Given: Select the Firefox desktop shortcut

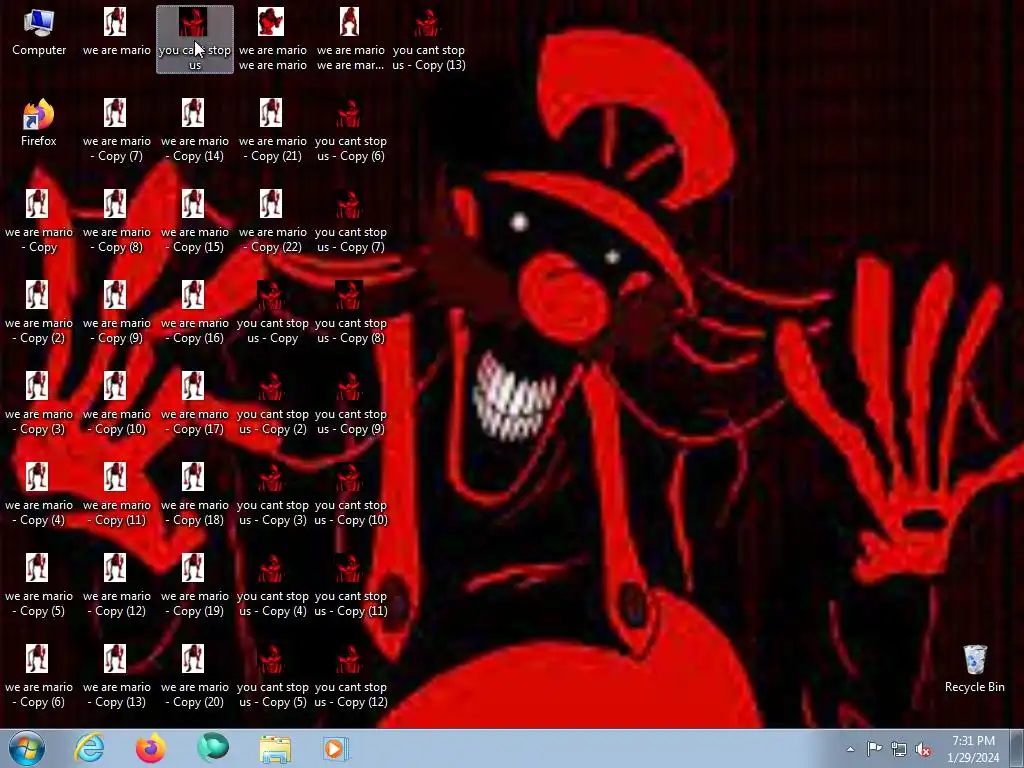Looking at the screenshot, I should coord(39,123).
